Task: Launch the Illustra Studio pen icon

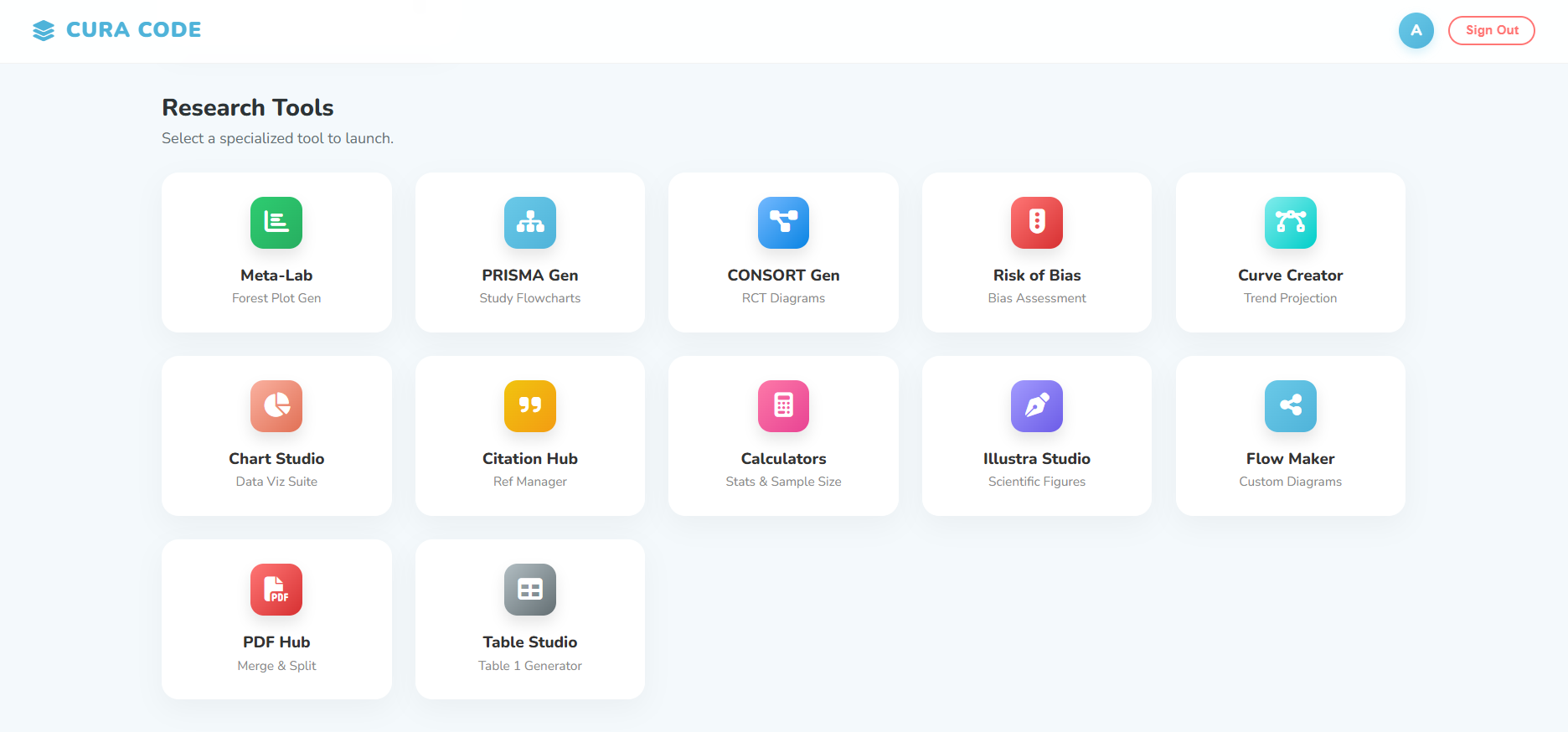Action: pos(1036,406)
